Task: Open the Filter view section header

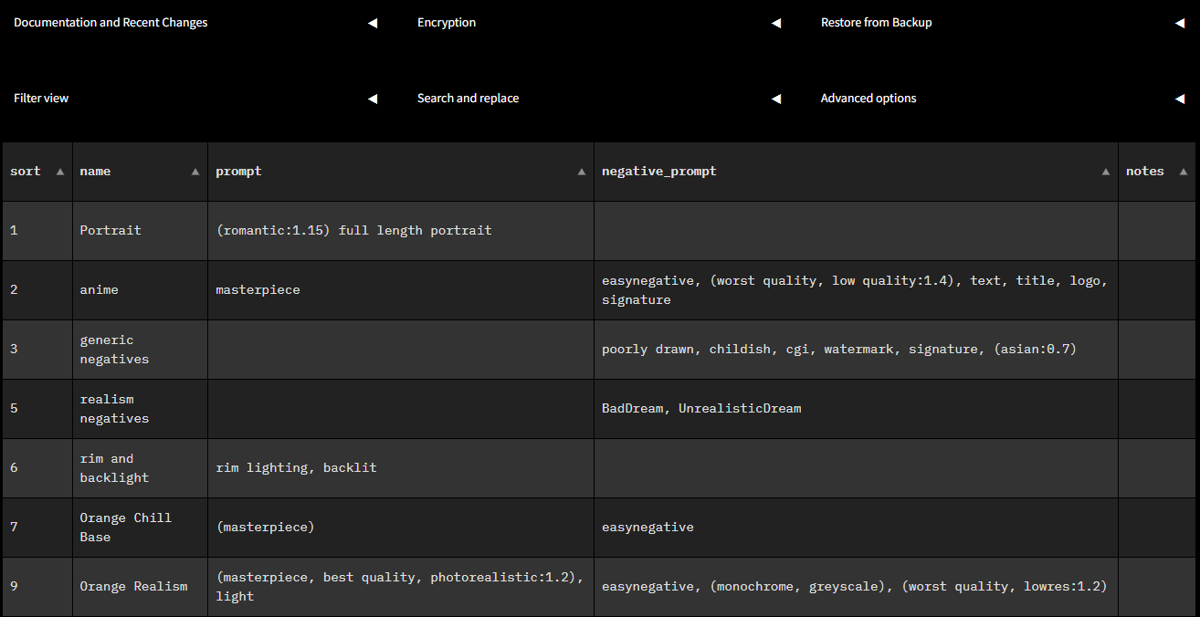Action: 40,98
